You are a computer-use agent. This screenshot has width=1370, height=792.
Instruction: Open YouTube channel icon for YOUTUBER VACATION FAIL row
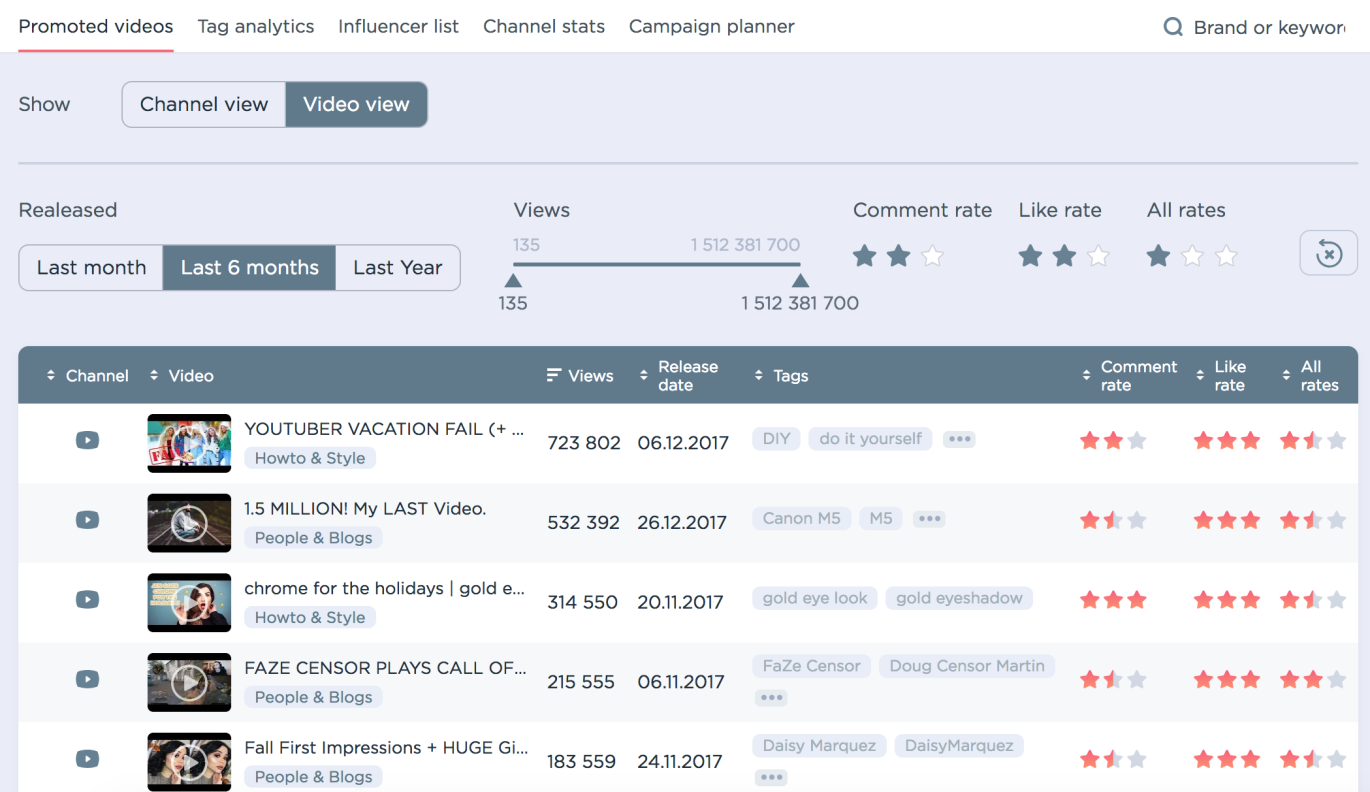(87, 440)
